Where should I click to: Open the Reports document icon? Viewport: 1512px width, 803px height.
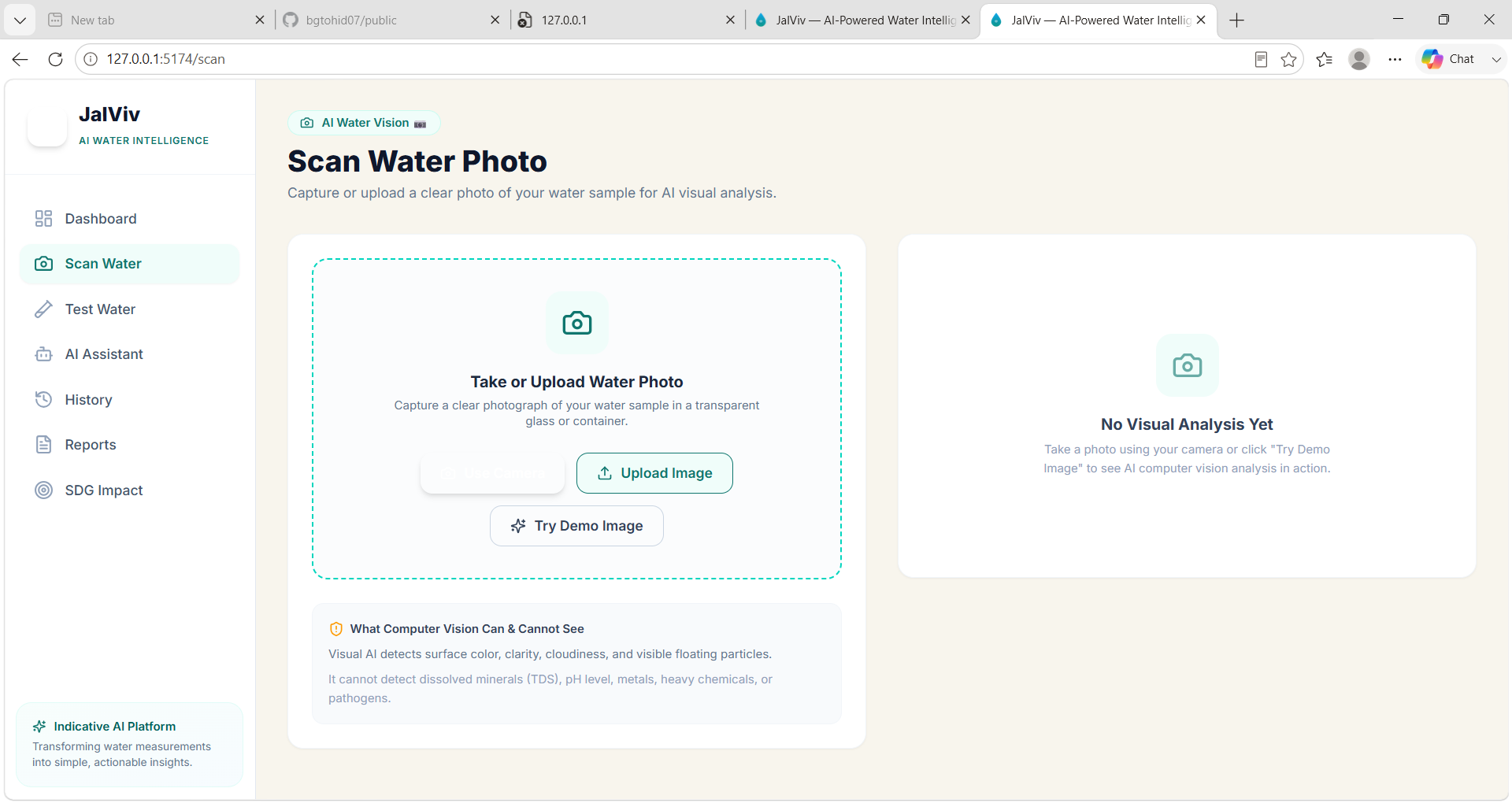point(43,445)
